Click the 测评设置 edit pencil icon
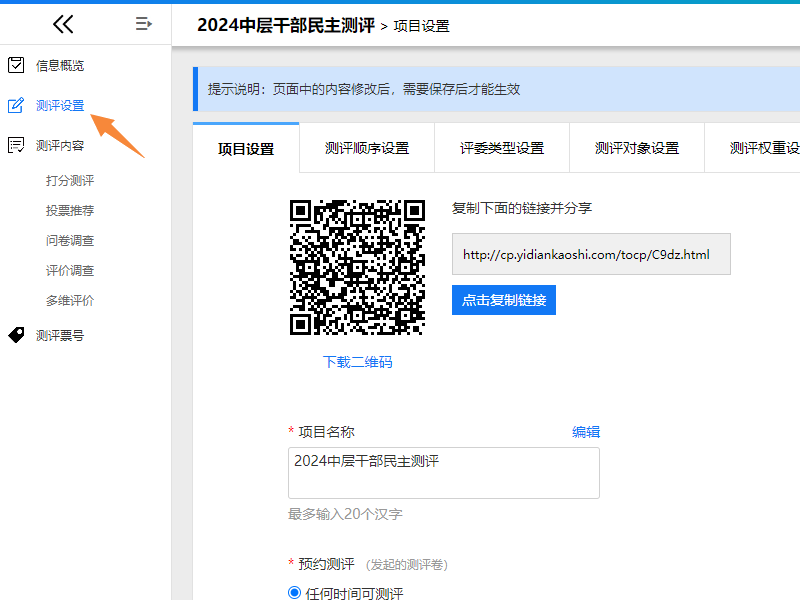 16,105
